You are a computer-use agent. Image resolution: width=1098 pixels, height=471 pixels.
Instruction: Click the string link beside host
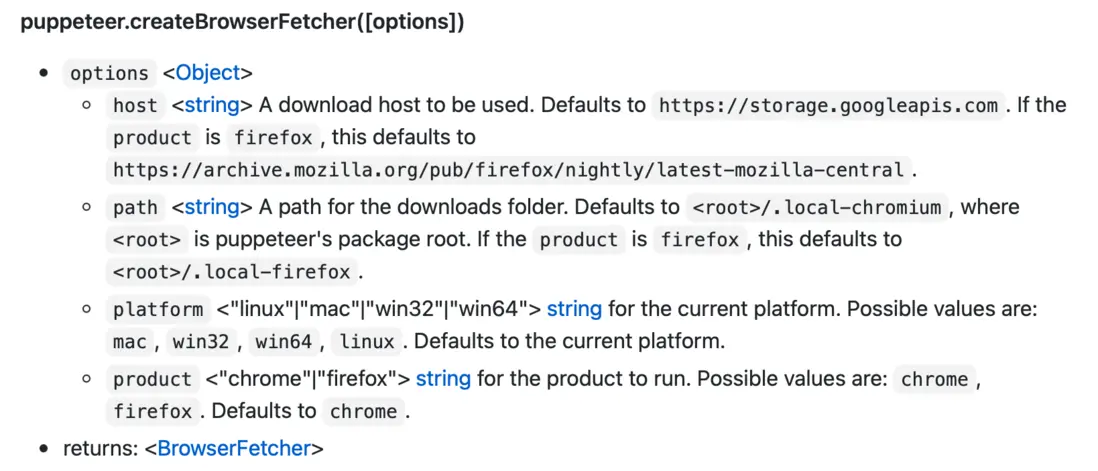point(211,105)
